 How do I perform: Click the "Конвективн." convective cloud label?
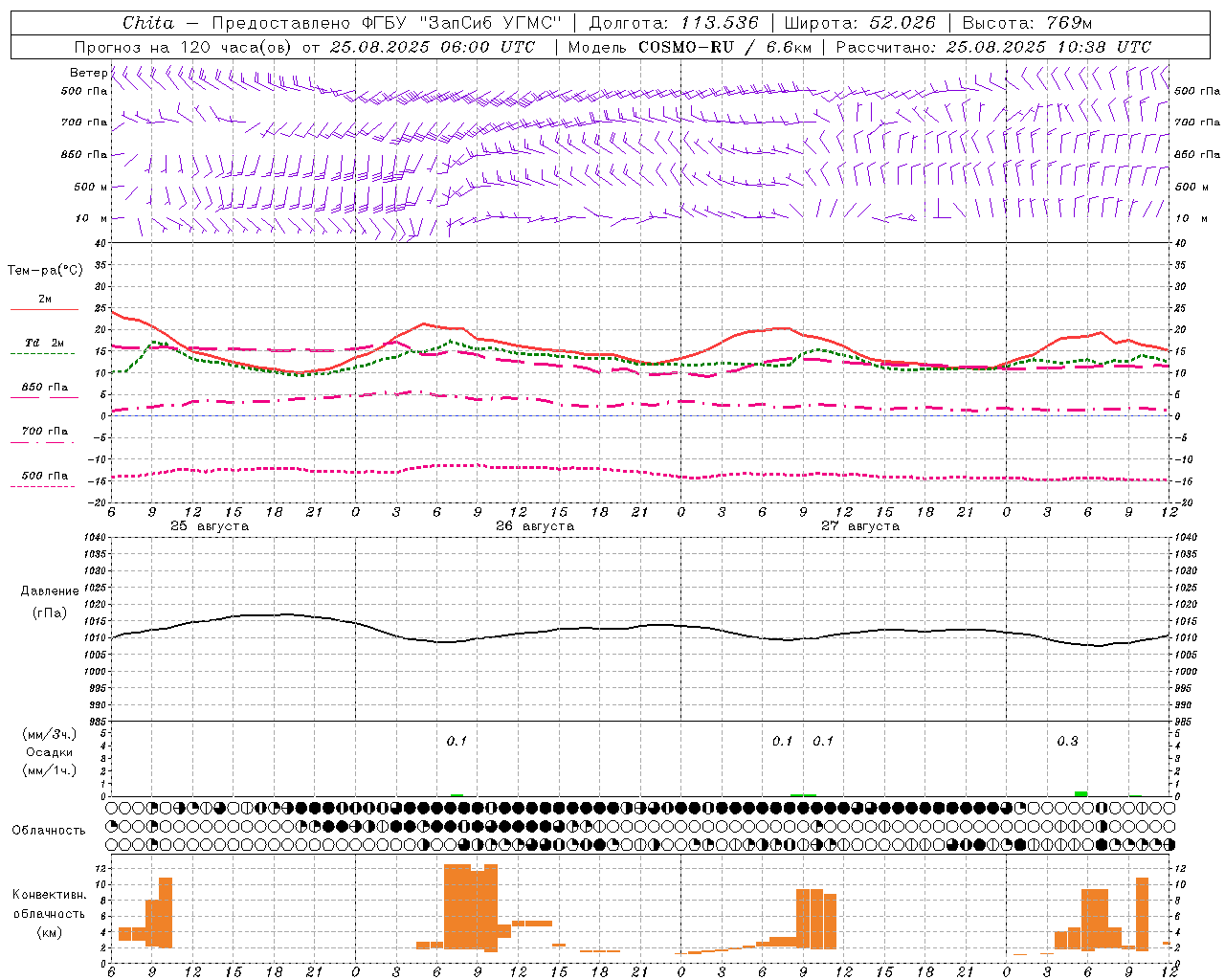(x=50, y=895)
